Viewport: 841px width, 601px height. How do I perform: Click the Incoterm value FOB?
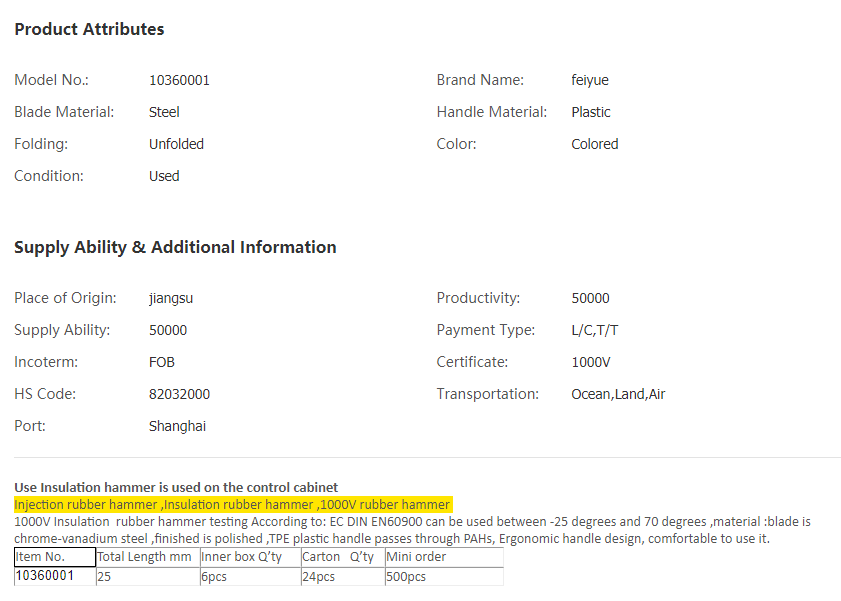pyautogui.click(x=162, y=362)
